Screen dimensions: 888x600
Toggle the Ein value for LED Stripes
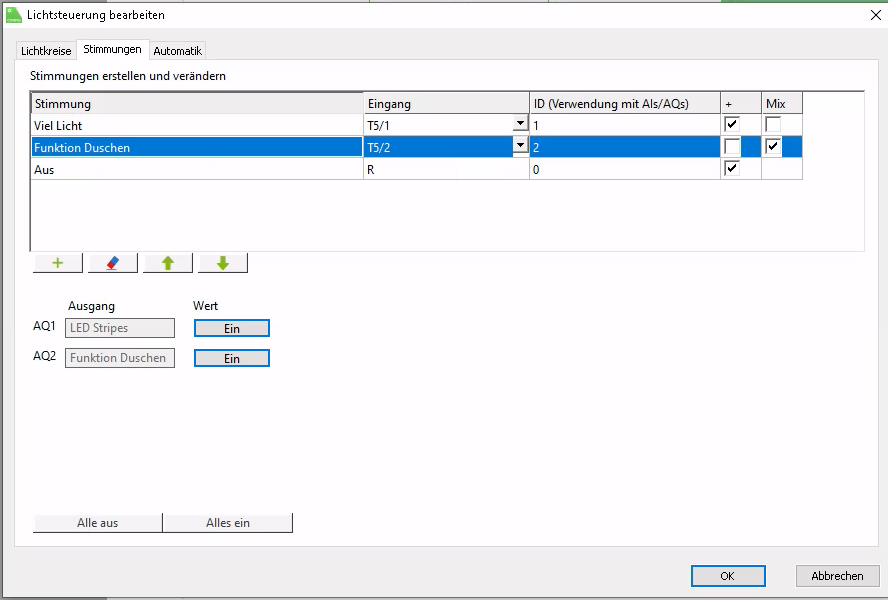pos(231,328)
